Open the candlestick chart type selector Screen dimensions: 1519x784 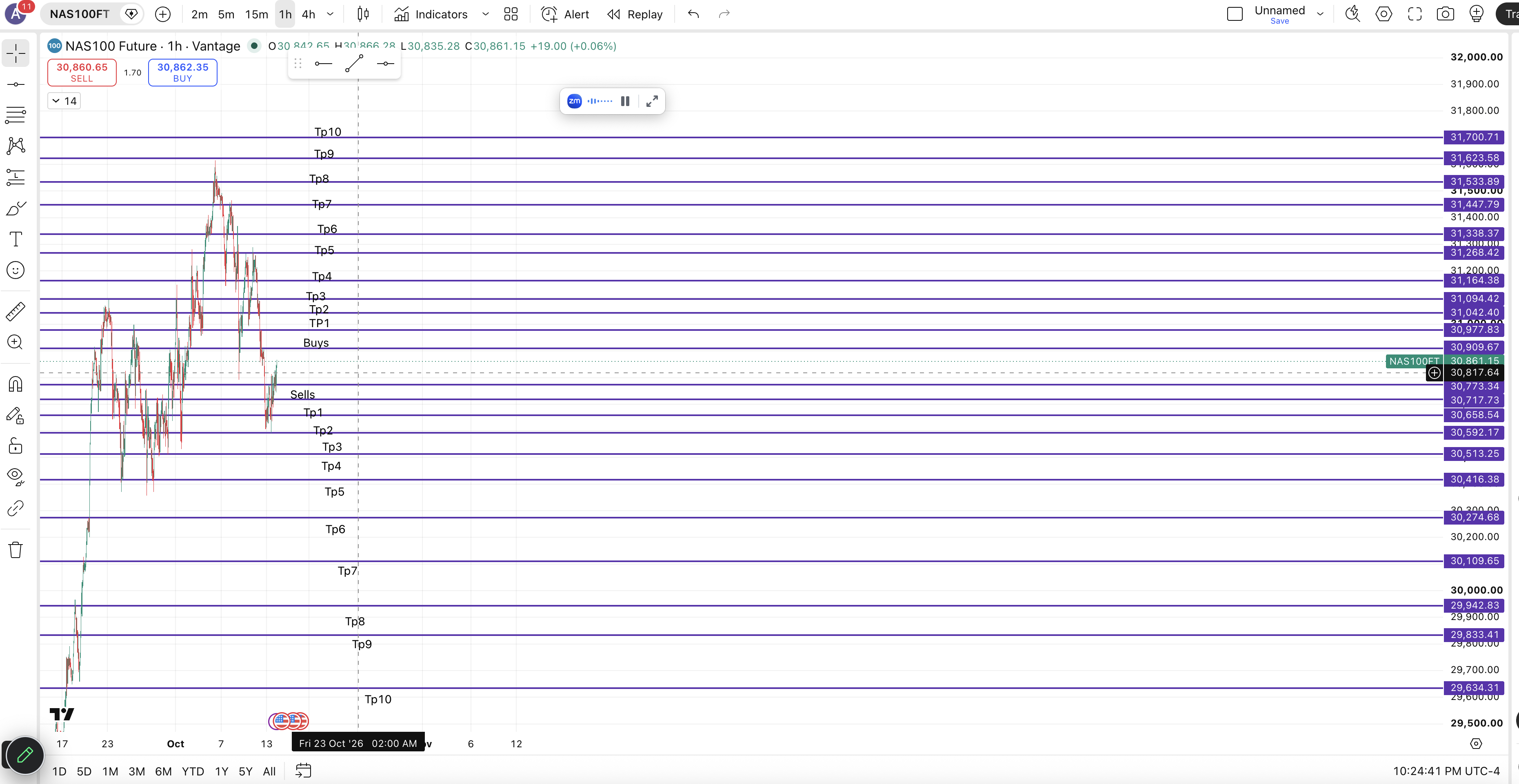click(363, 14)
